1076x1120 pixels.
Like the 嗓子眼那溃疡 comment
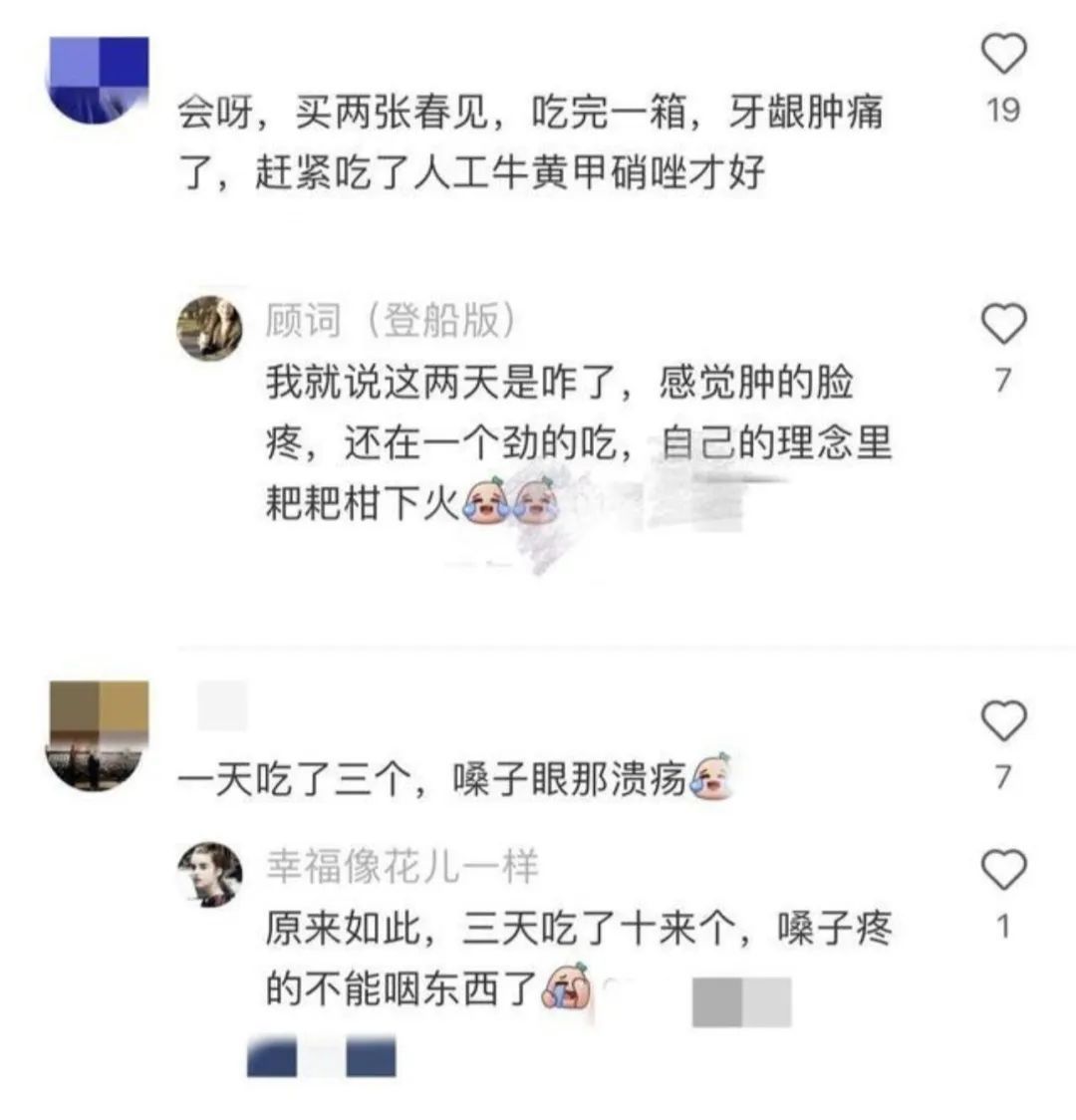1004,719
